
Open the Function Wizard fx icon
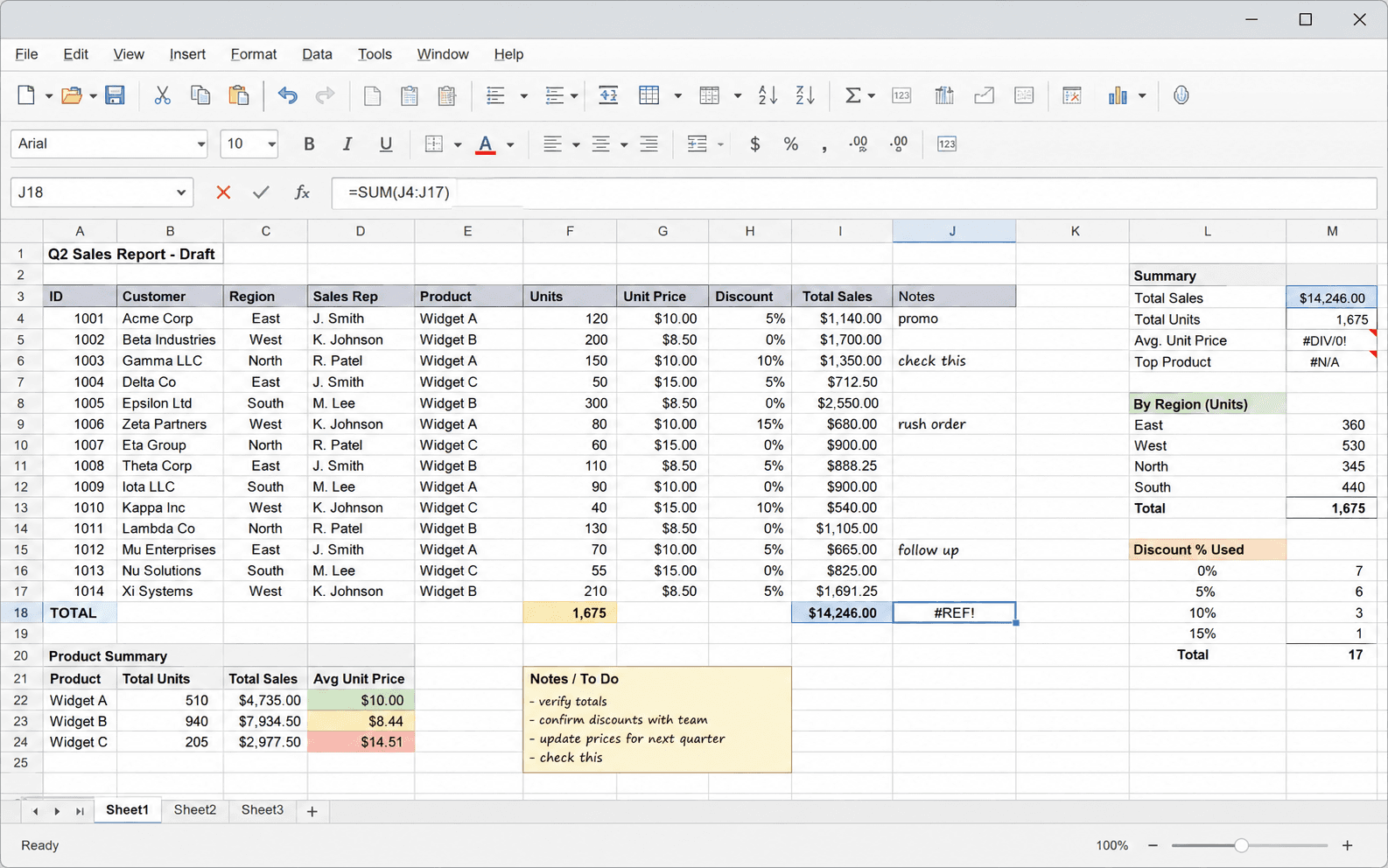click(302, 192)
